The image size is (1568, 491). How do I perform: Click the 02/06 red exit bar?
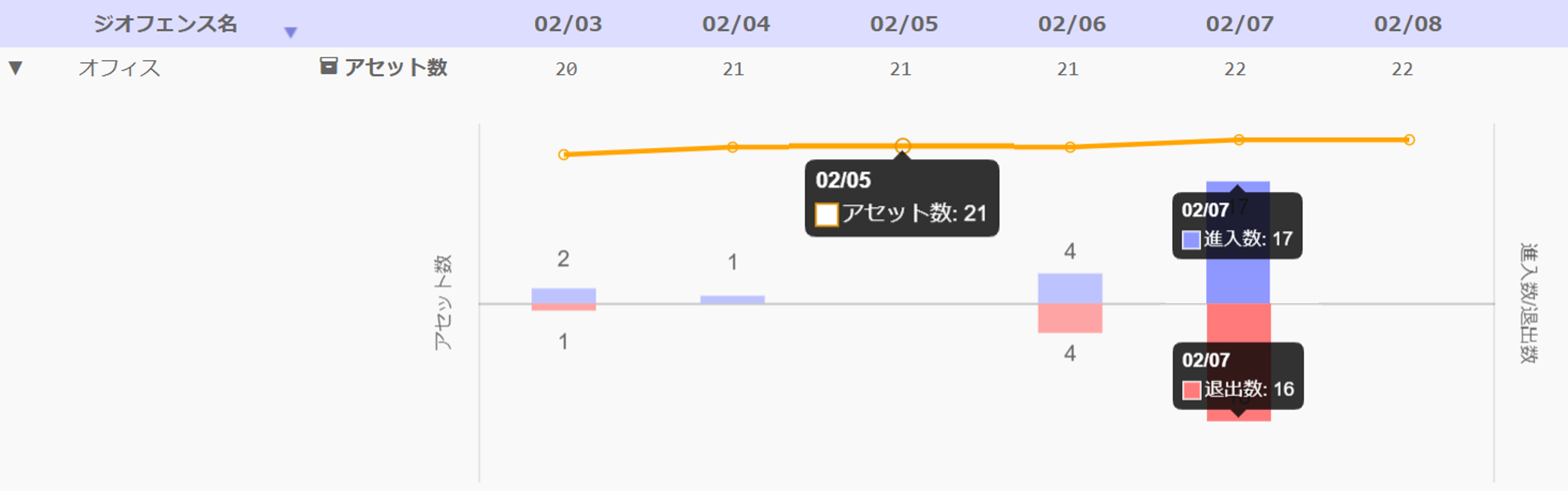coord(1069,318)
